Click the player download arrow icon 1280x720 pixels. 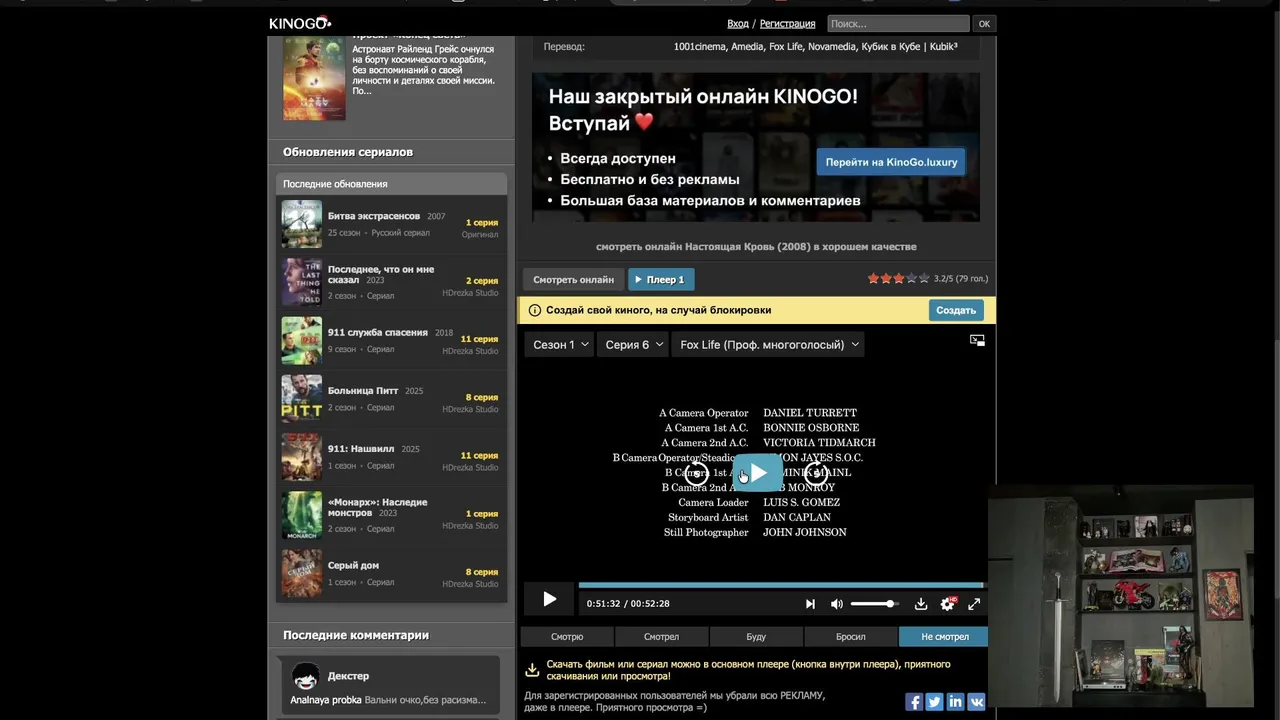click(921, 604)
